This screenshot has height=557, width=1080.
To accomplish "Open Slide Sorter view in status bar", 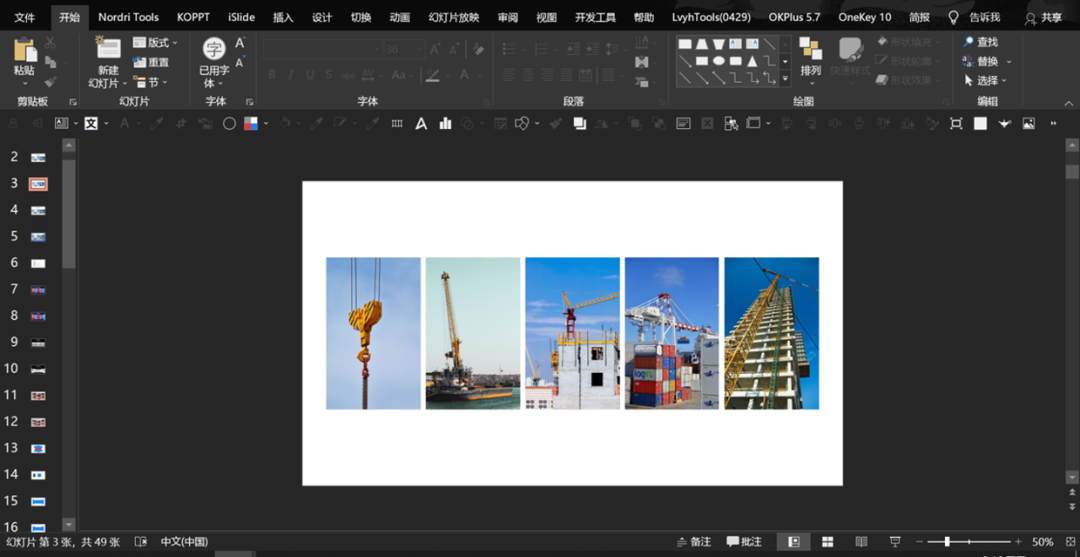I will [828, 542].
